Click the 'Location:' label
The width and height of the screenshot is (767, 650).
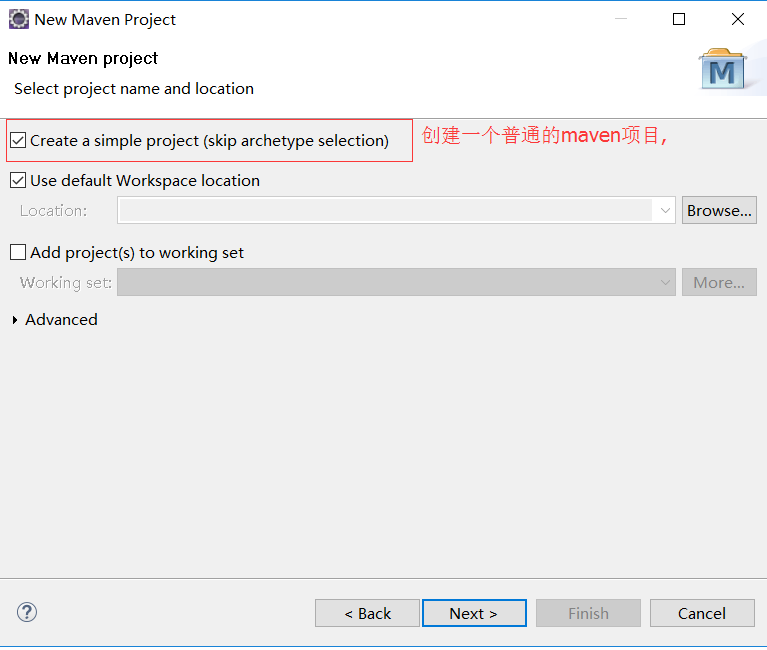tap(53, 211)
